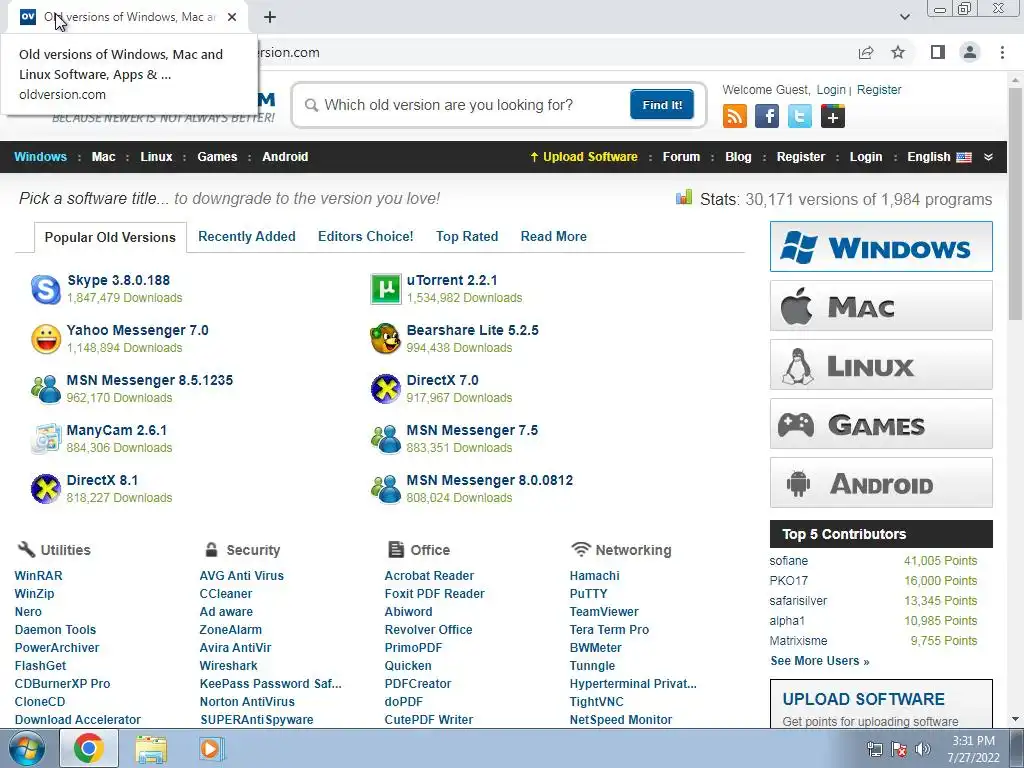Image resolution: width=1024 pixels, height=768 pixels.
Task: Click the large Windows platform button
Action: (x=881, y=246)
